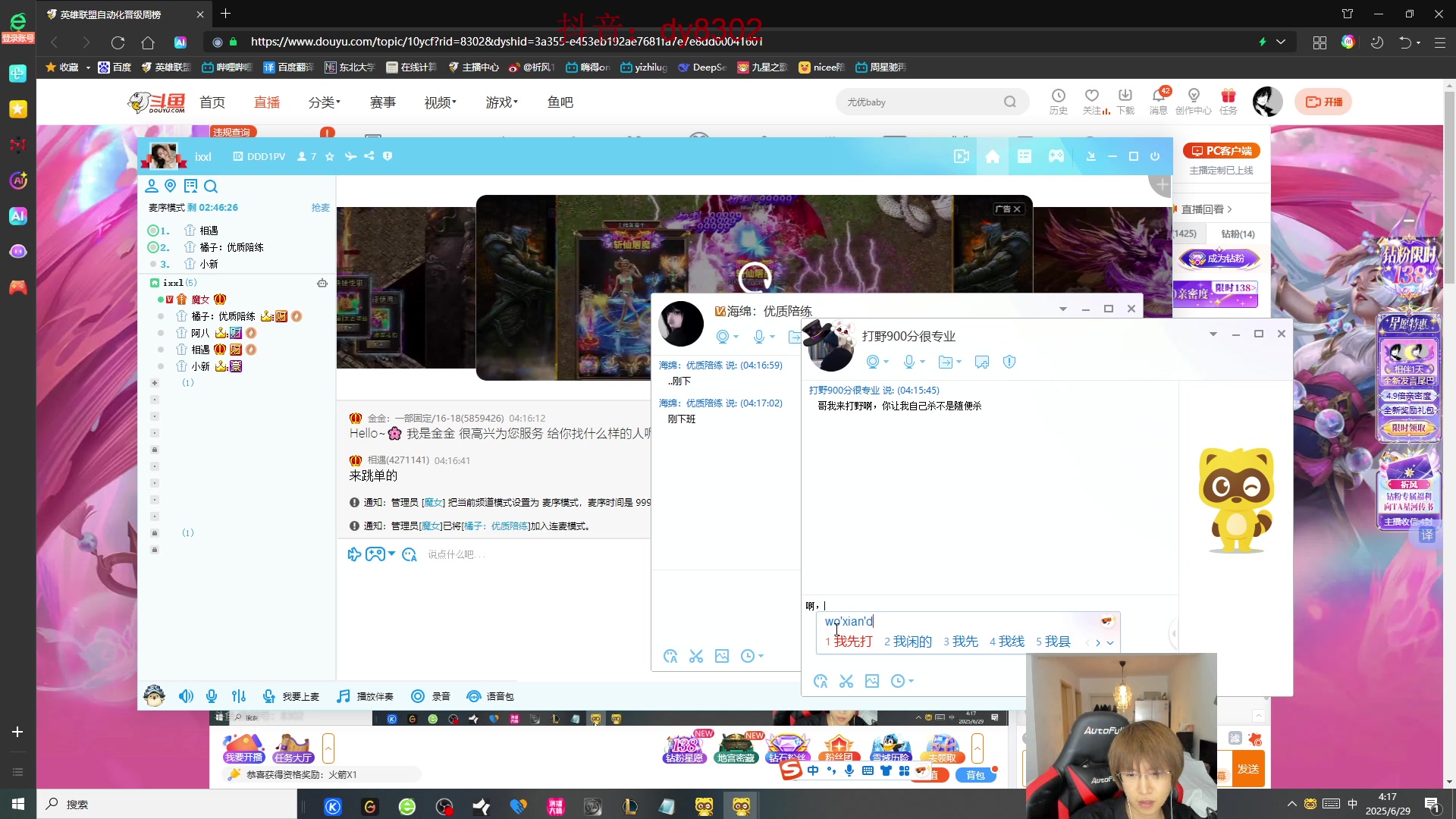The image size is (1456, 819).
Task: Expand the plus sub-channel node under 小新
Action: coord(155,383)
